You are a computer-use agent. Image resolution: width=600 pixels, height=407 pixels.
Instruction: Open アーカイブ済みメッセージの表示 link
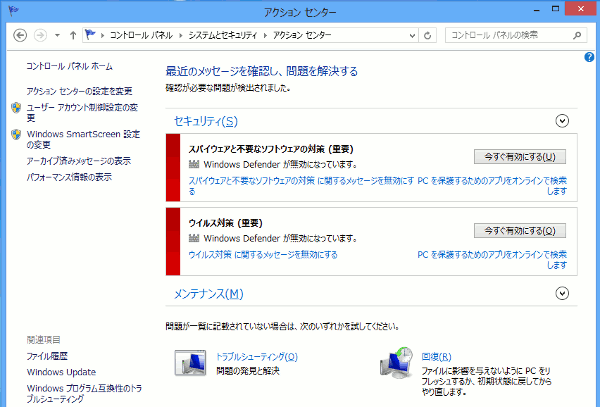coord(78,161)
